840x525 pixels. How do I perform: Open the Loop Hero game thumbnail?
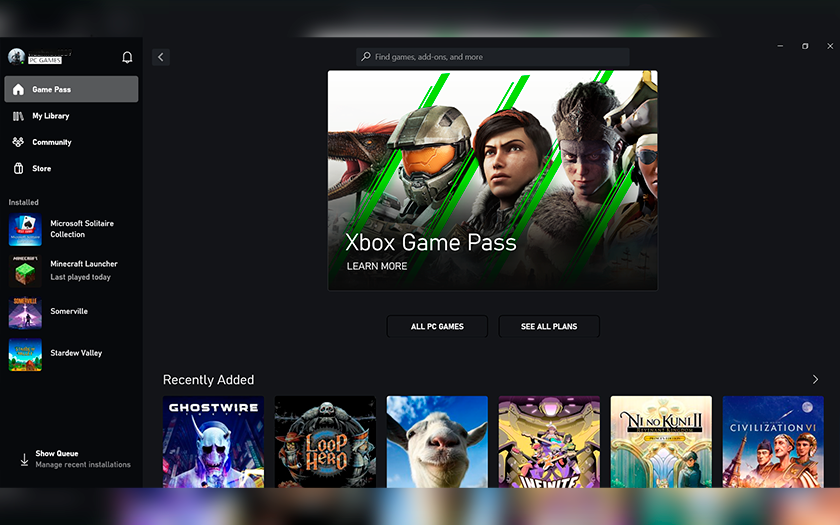[325, 441]
